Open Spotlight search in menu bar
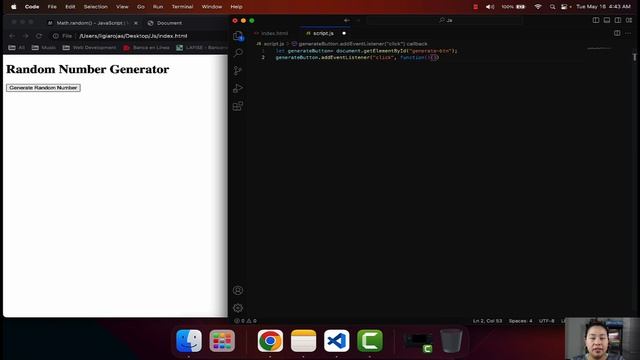640x360 pixels. coord(552,7)
